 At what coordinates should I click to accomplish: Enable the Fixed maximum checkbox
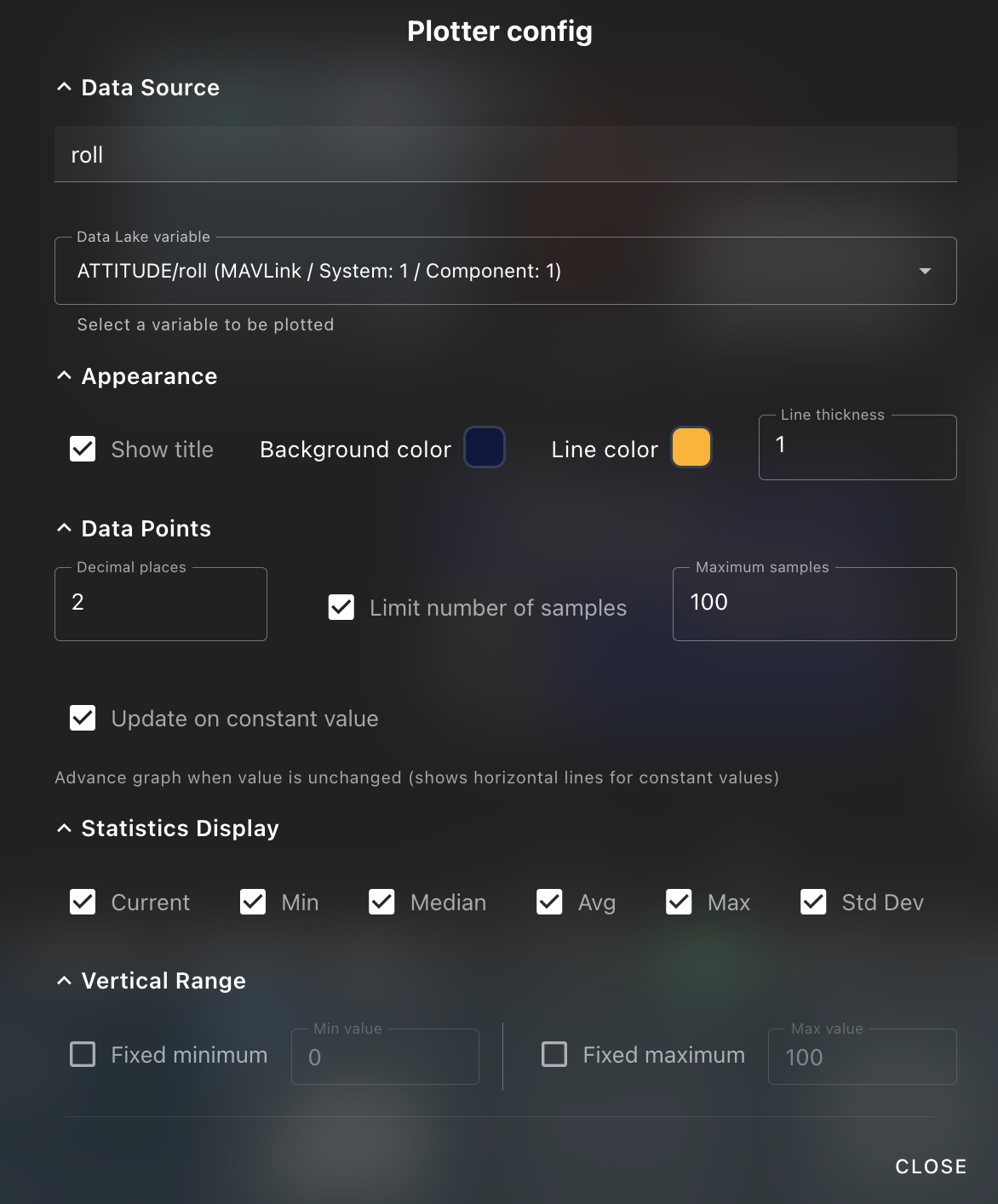pos(554,1054)
